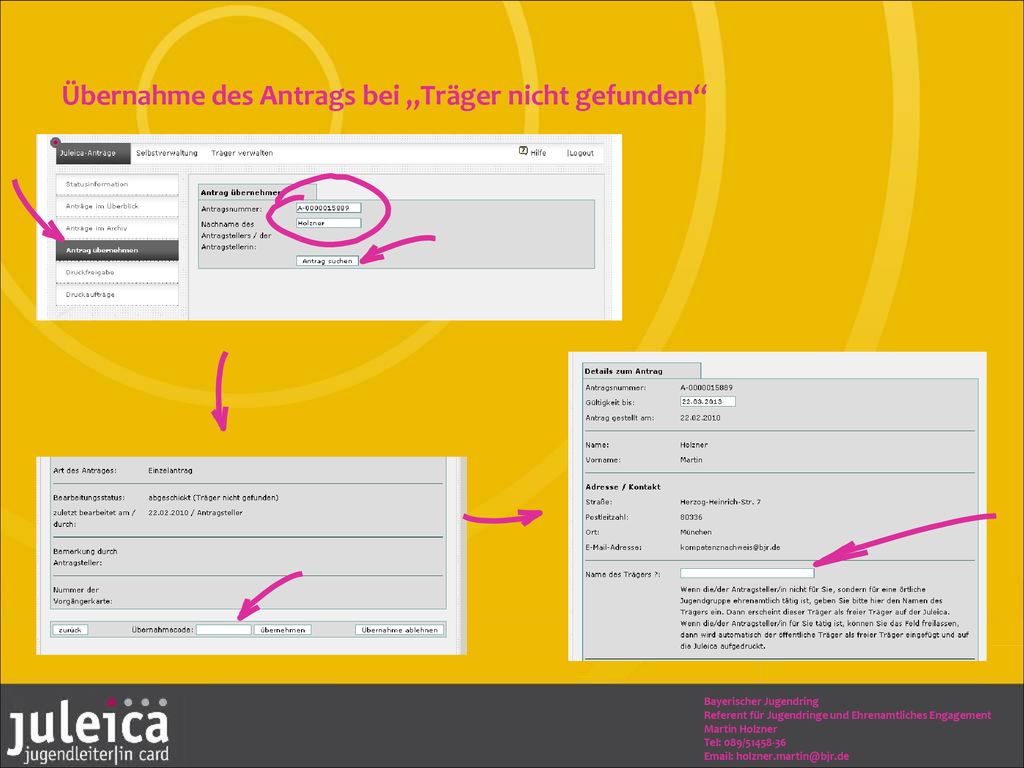Click the Übernahmecode input field
This screenshot has height=768, width=1024.
click(223, 630)
